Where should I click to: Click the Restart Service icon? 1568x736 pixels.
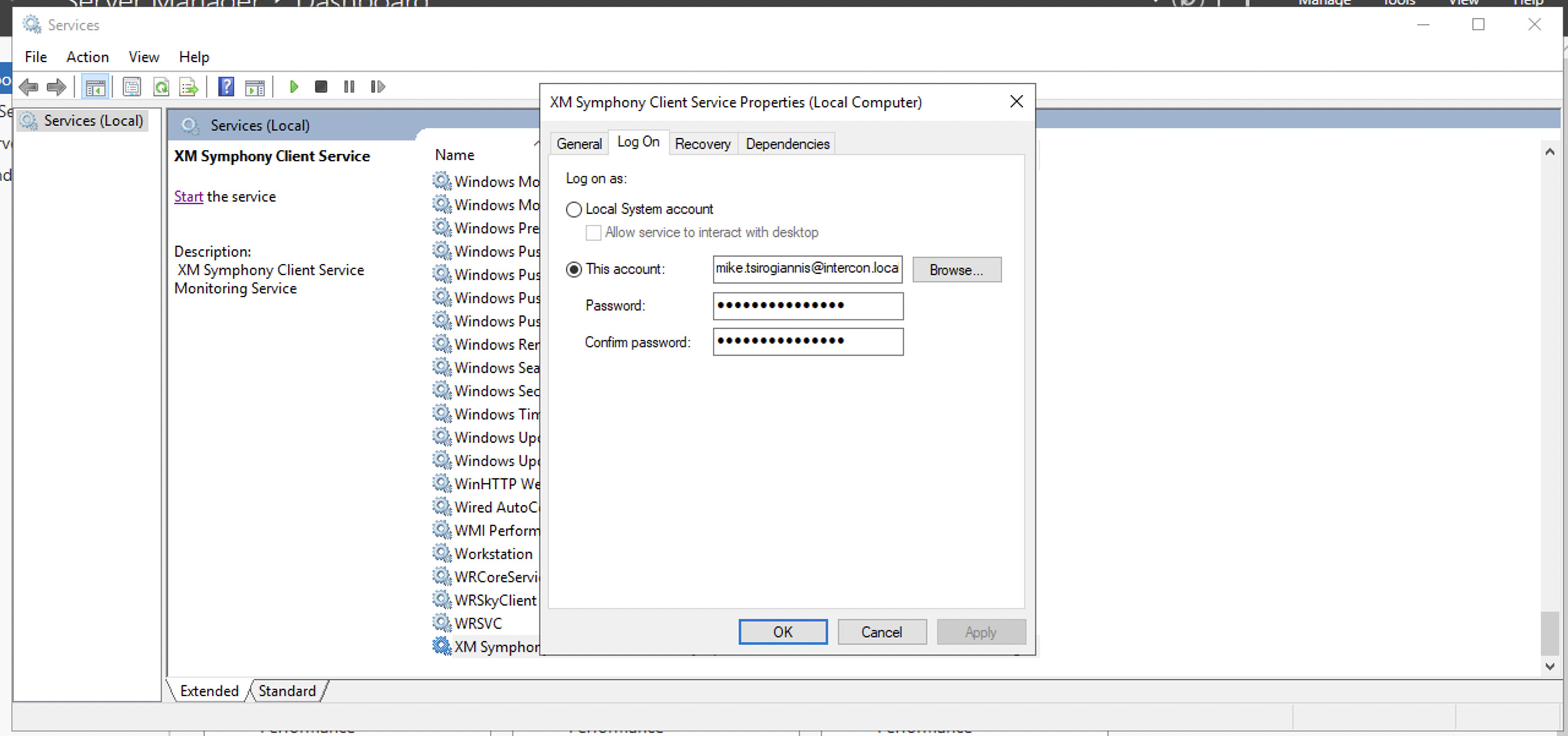(x=378, y=87)
